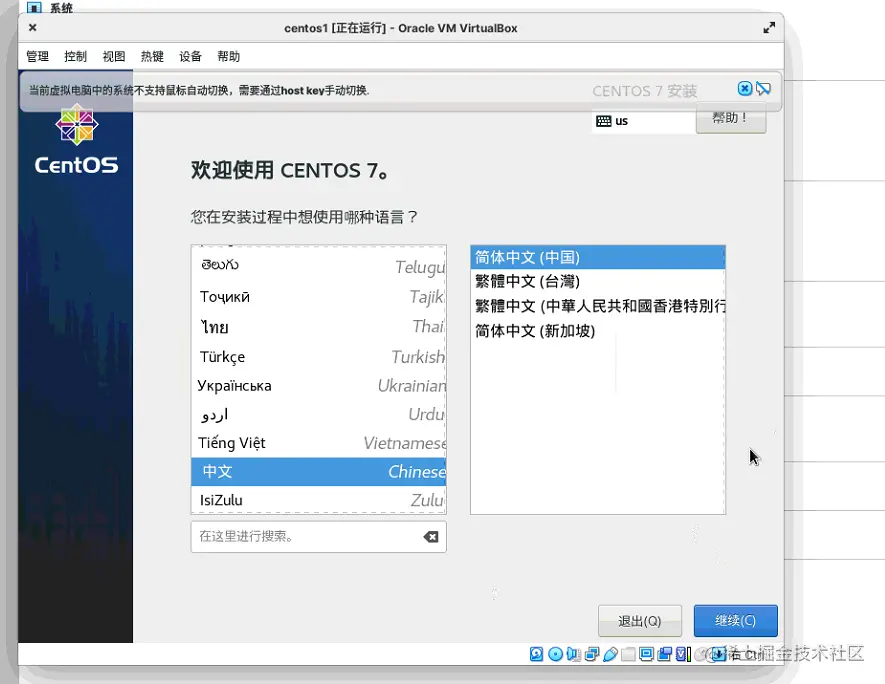Choose the 简体中文 (新加坡) locale
This screenshot has width=885, height=684.
click(598, 331)
